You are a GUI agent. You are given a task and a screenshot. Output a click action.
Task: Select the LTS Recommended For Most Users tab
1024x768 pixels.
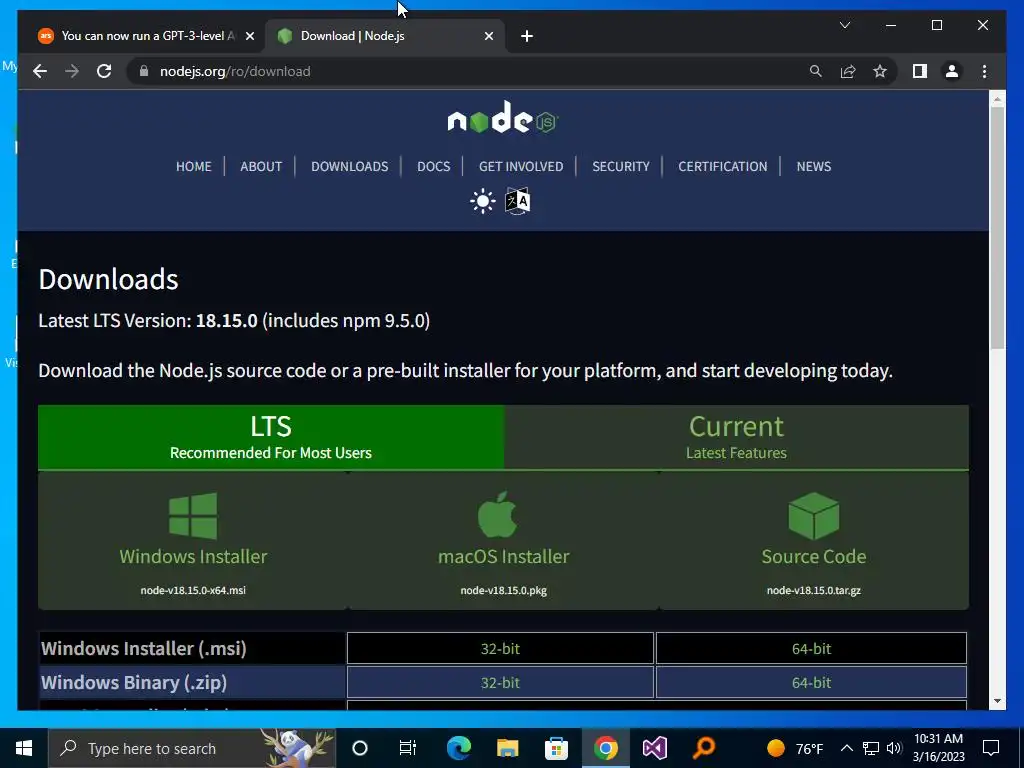click(x=270, y=437)
